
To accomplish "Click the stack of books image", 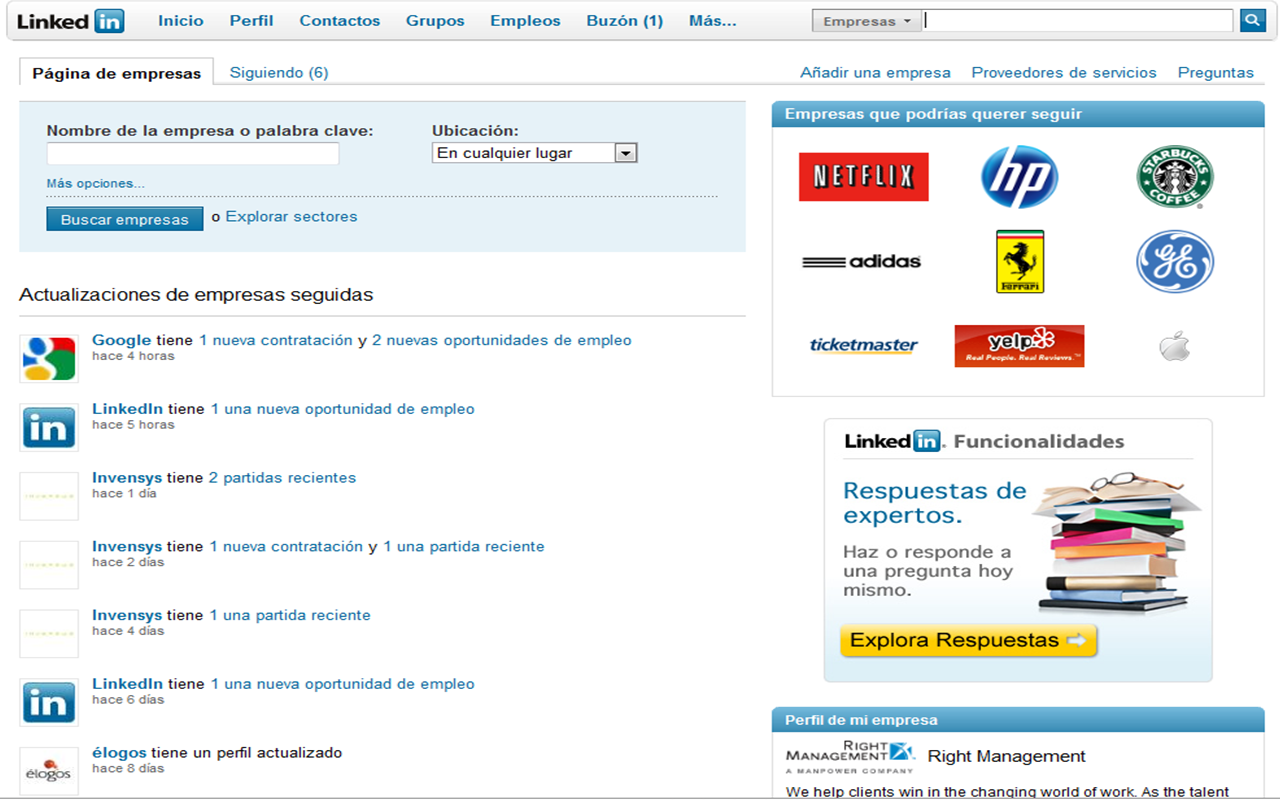I will click(1117, 545).
